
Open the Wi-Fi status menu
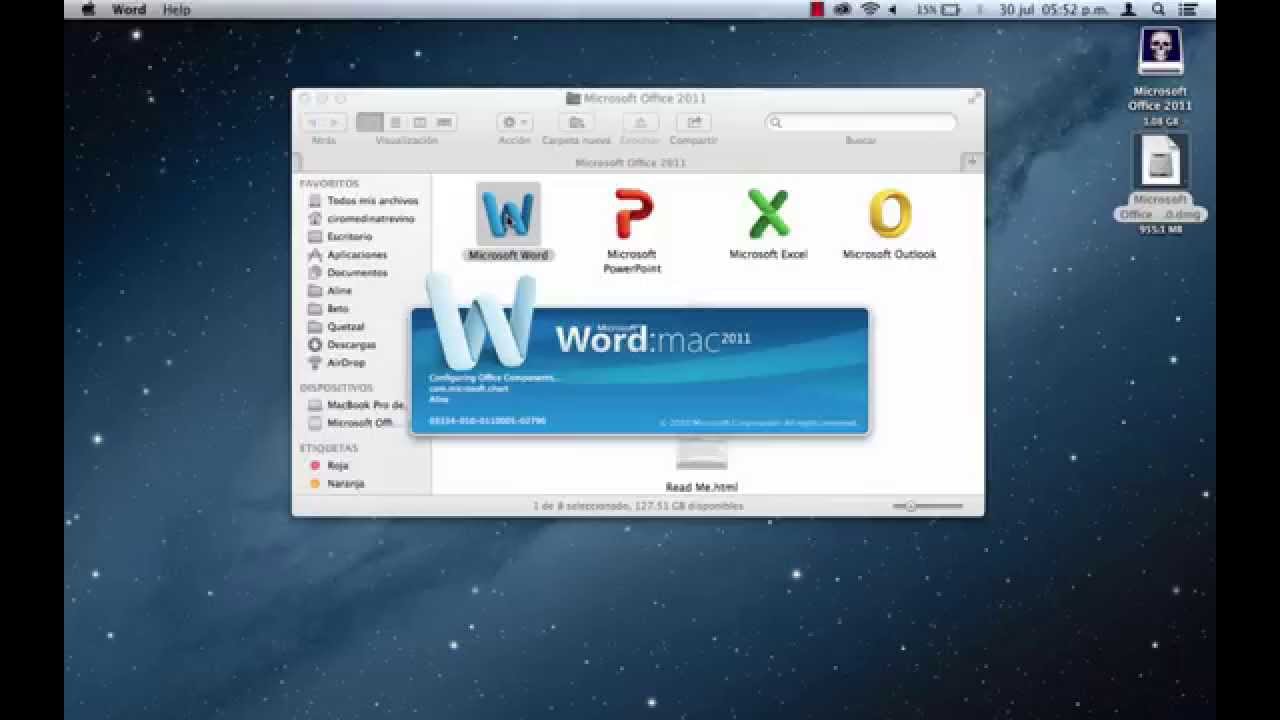[x=869, y=9]
